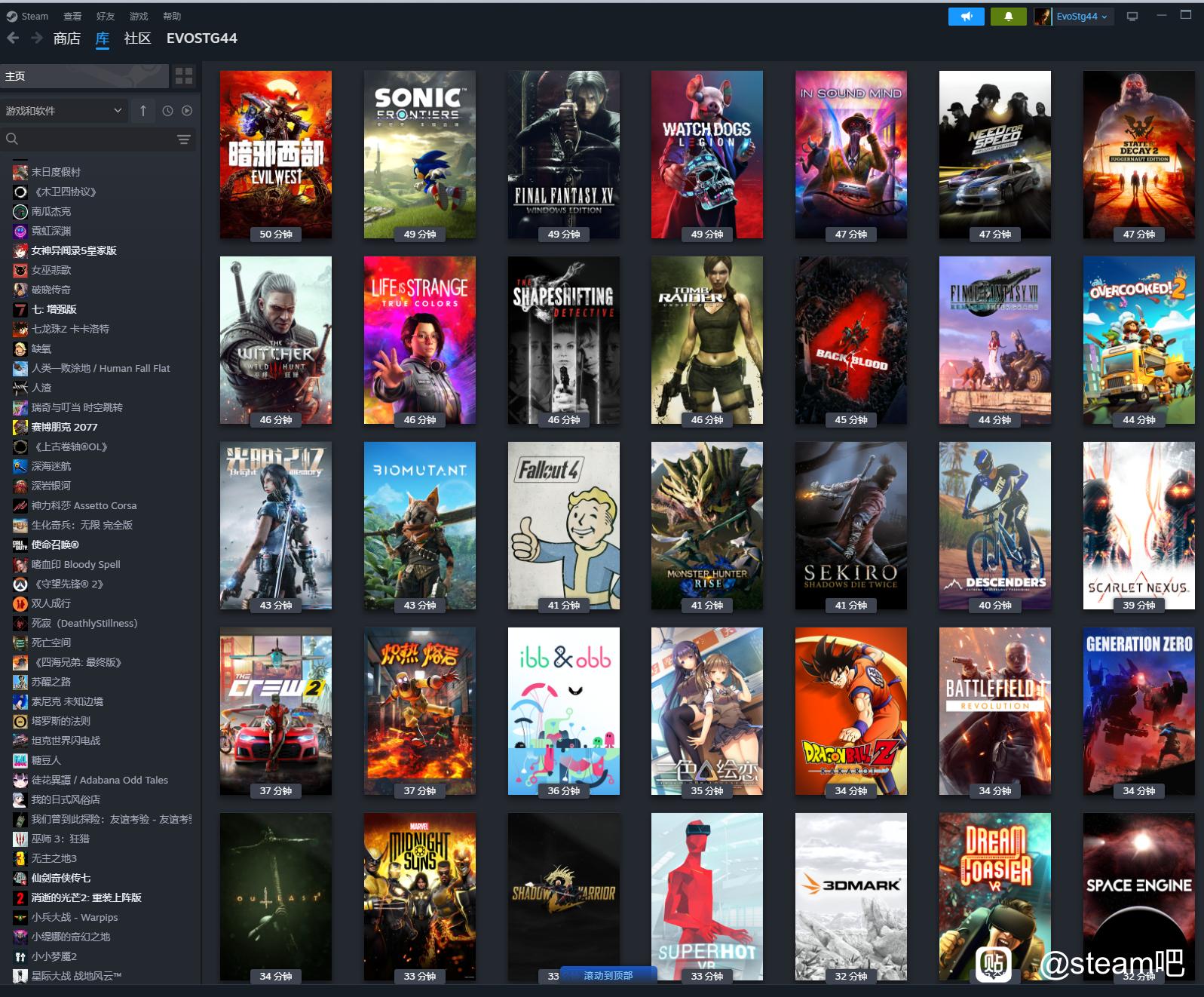This screenshot has height=997, width=1204.
Task: Switch to the 库 tab
Action: click(103, 38)
